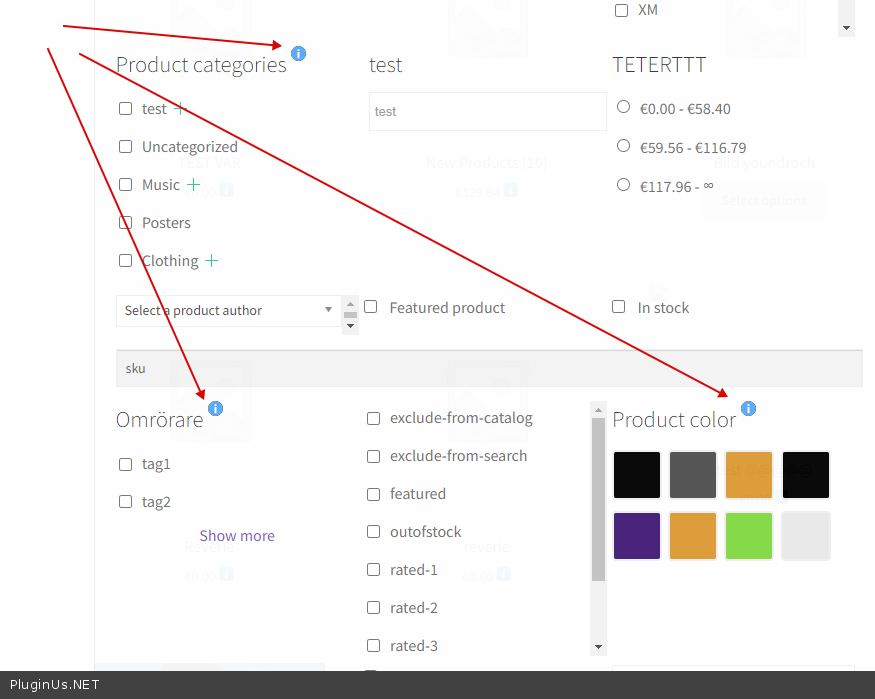This screenshot has height=699, width=875.
Task: Enable the Featured product checkbox
Action: pos(371,307)
